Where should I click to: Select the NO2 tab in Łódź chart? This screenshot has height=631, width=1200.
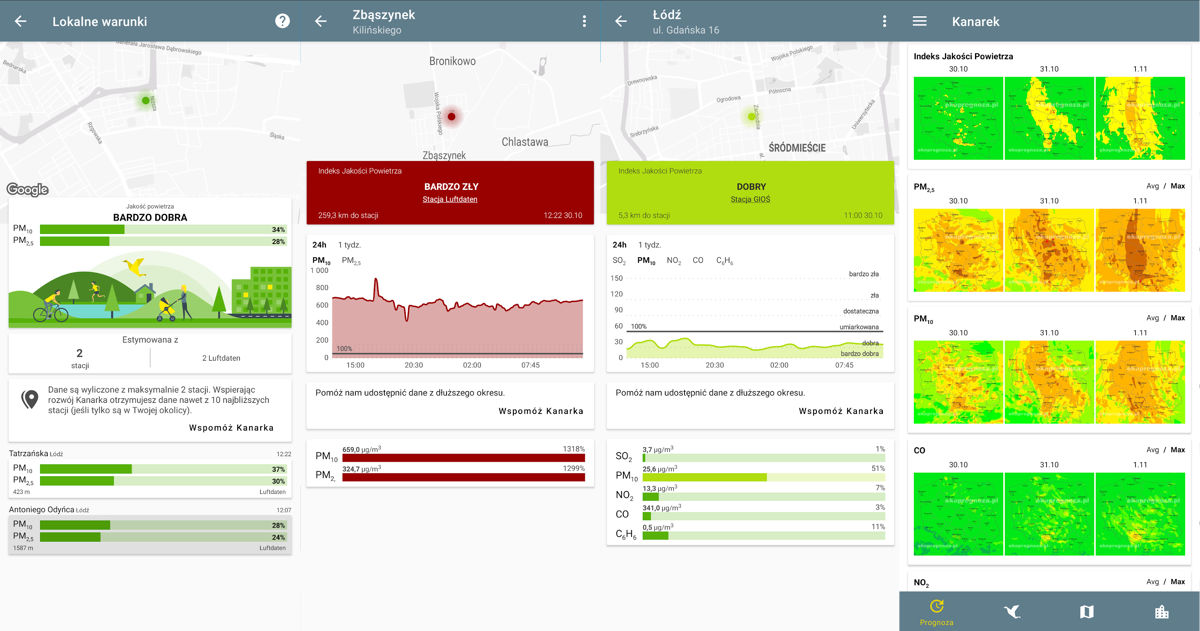673,261
